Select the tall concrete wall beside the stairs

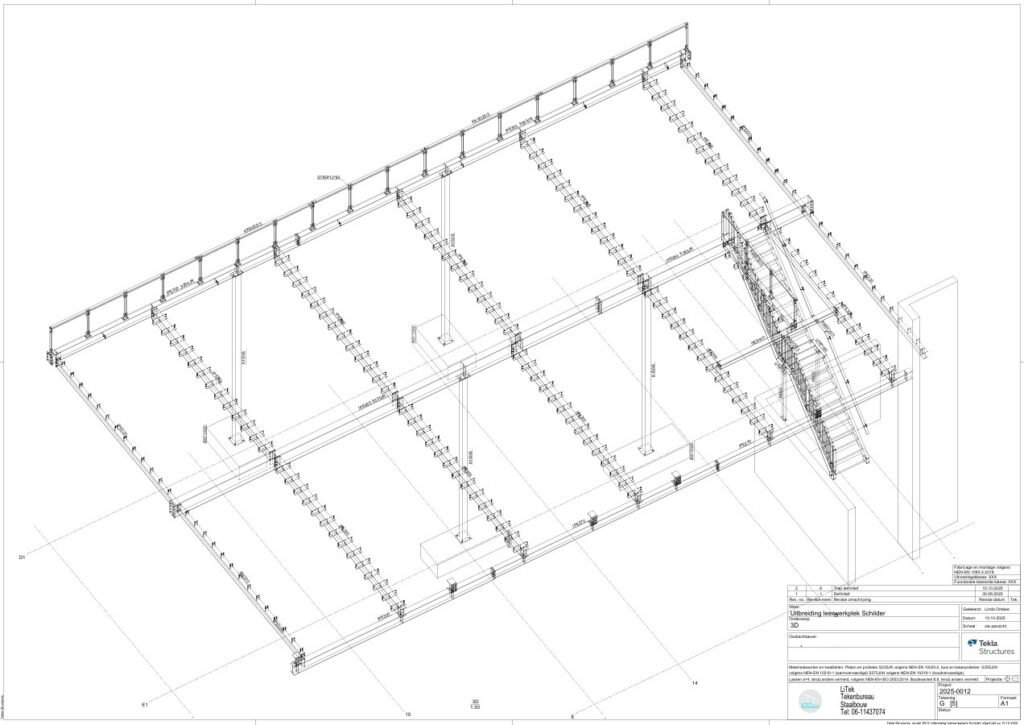913,420
